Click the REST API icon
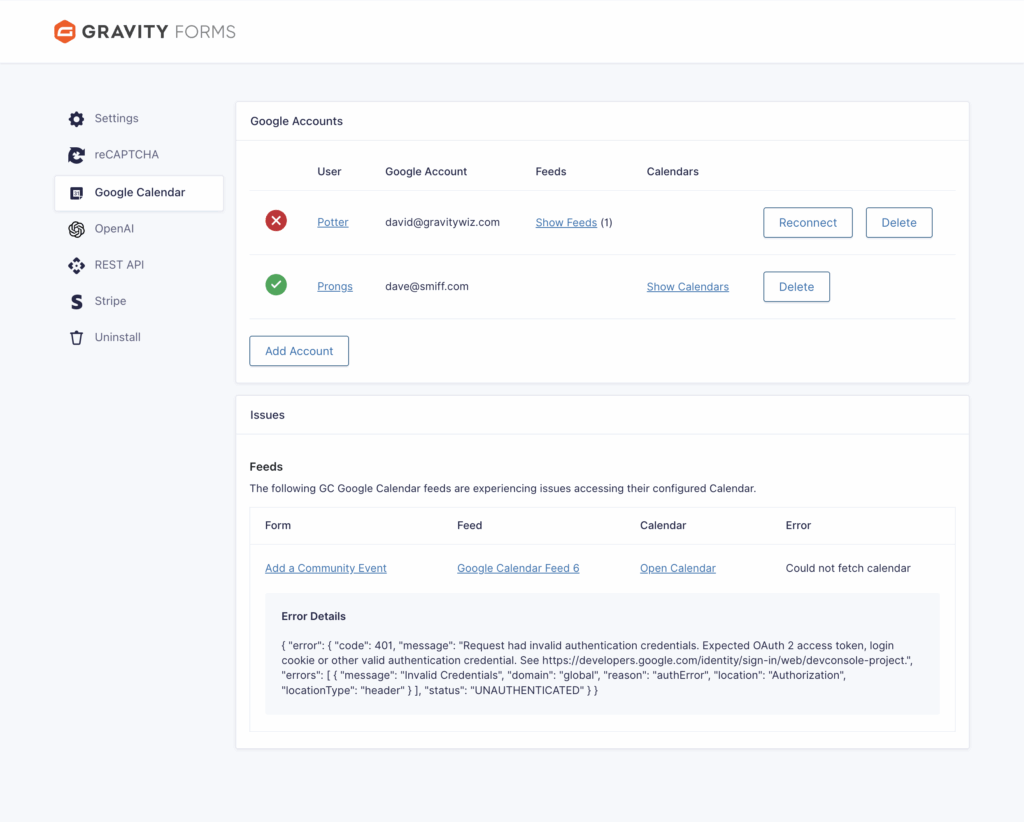The height and width of the screenshot is (822, 1024). coord(76,265)
